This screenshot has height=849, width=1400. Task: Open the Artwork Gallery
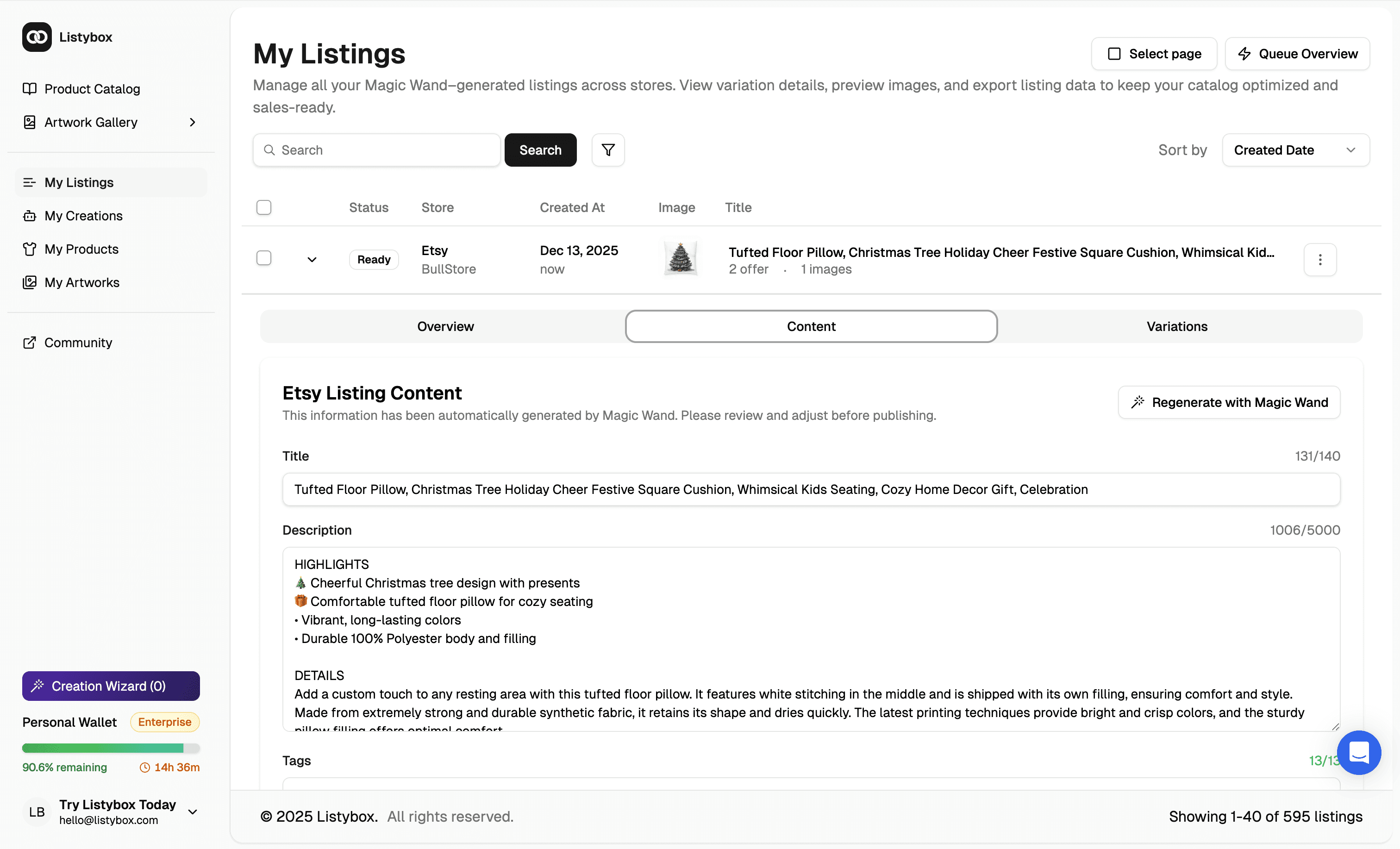pyautogui.click(x=91, y=122)
